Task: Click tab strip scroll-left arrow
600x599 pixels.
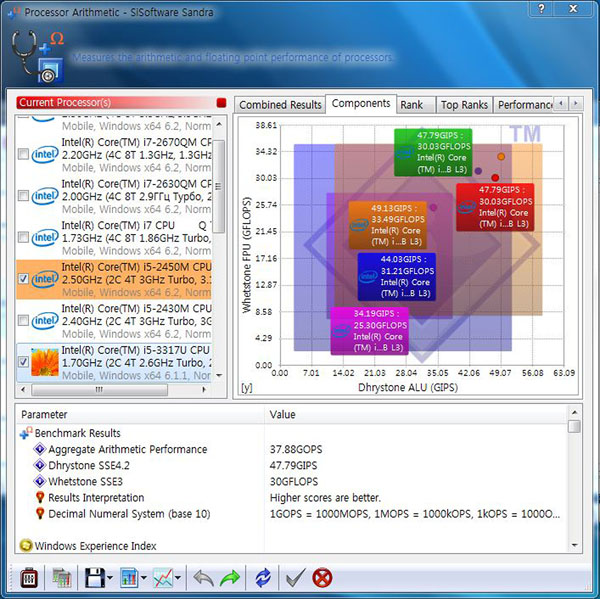Action: coord(561,103)
